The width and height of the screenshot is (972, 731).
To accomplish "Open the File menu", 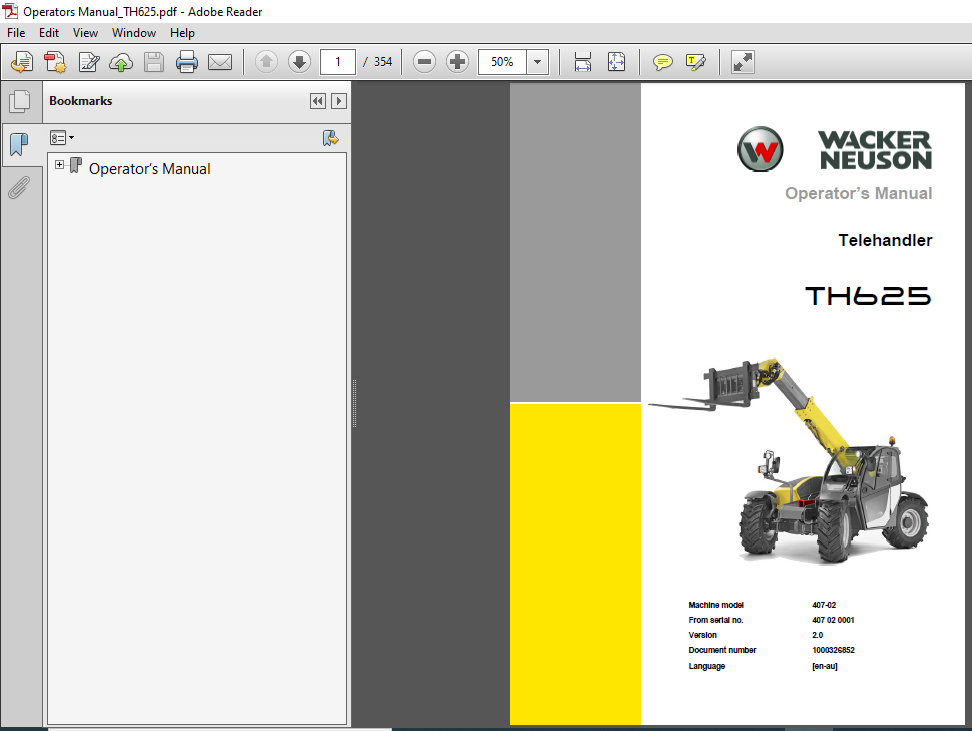I will click(16, 33).
